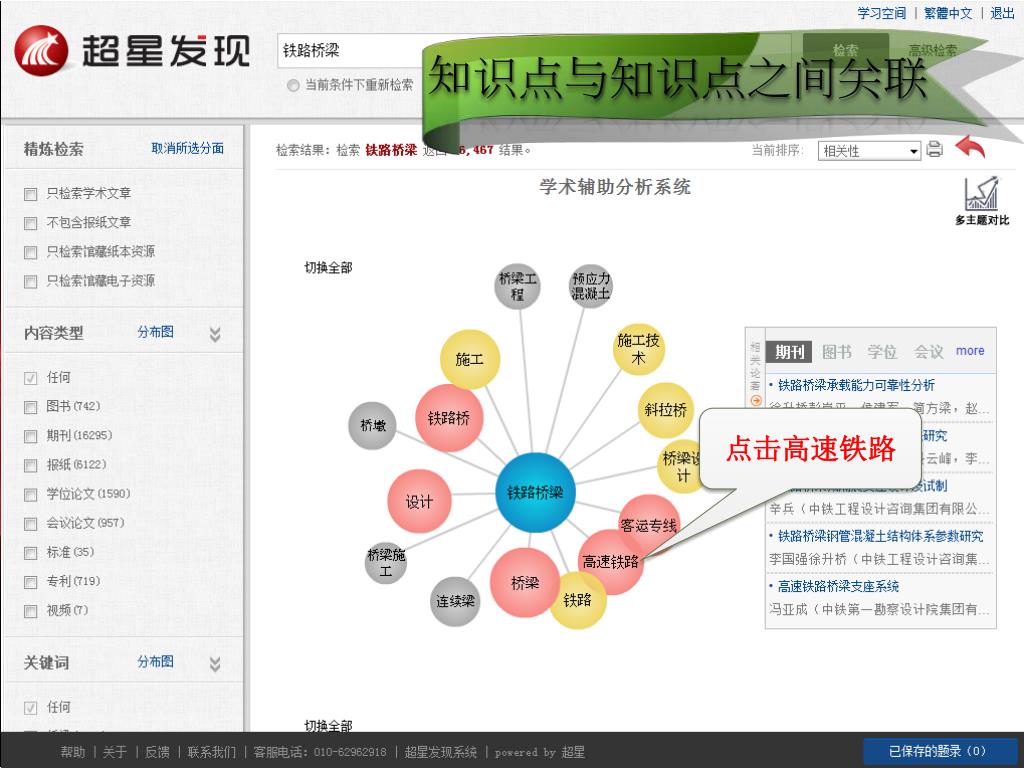Select the central 铁路桥梁 blue node

tap(535, 492)
